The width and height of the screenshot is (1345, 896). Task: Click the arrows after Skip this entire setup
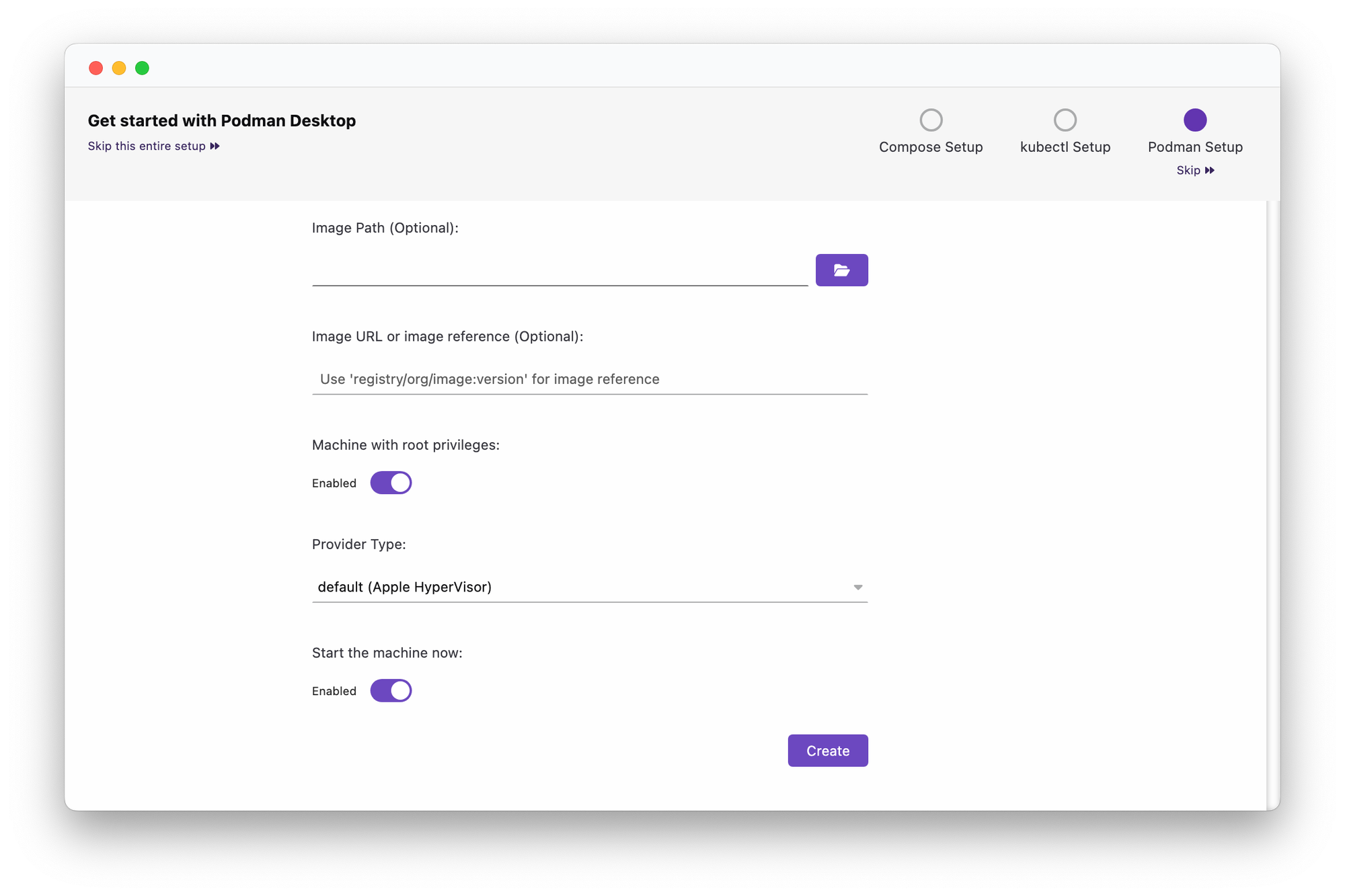tap(215, 146)
